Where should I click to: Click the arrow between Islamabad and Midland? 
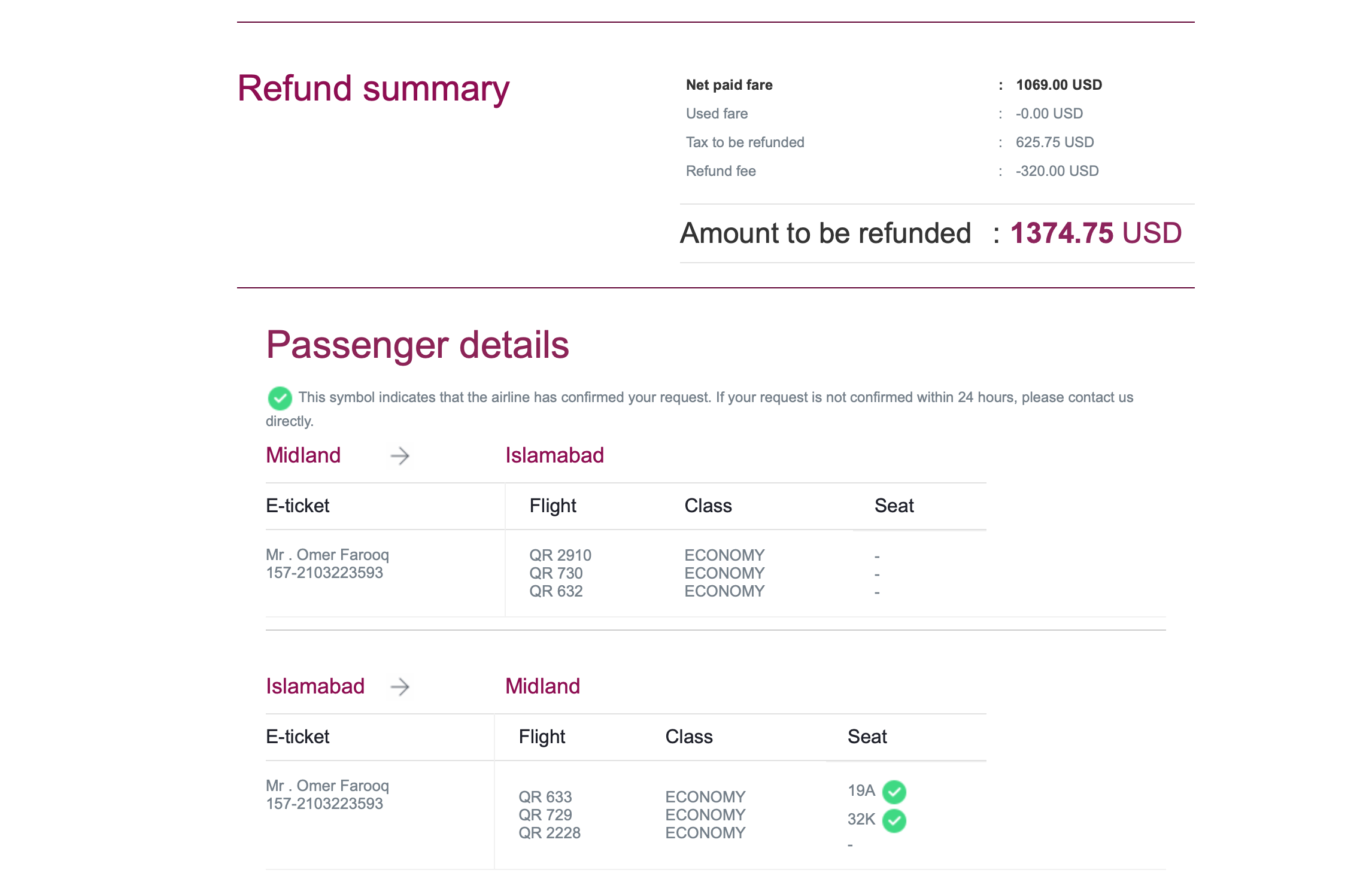pos(400,687)
